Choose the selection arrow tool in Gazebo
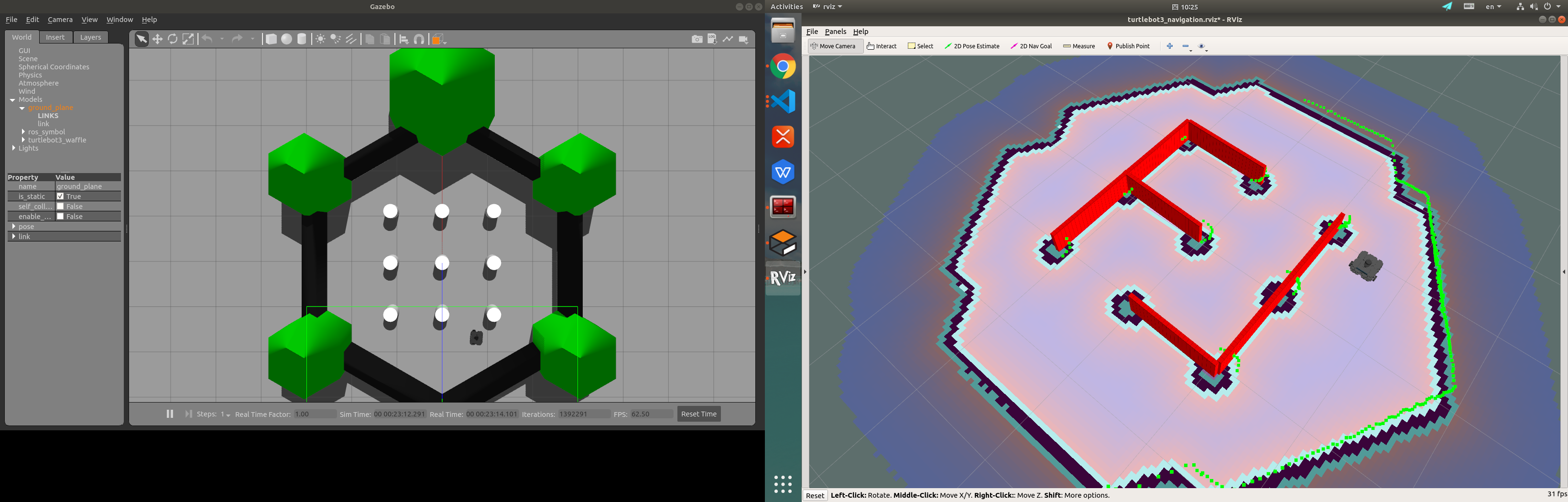Image resolution: width=1568 pixels, height=502 pixels. point(141,39)
